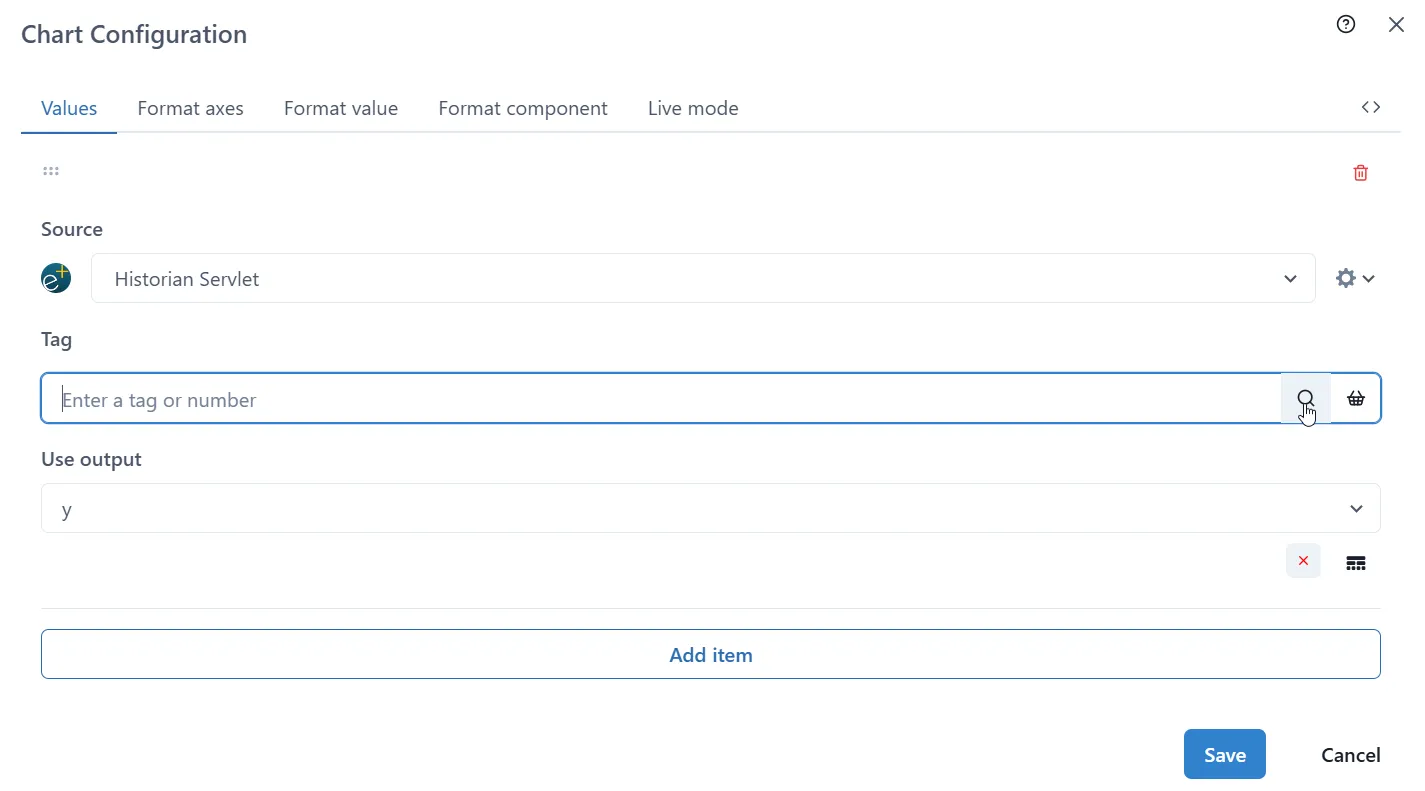The image size is (1425, 791).
Task: Browse tags with the basket icon
Action: point(1356,398)
